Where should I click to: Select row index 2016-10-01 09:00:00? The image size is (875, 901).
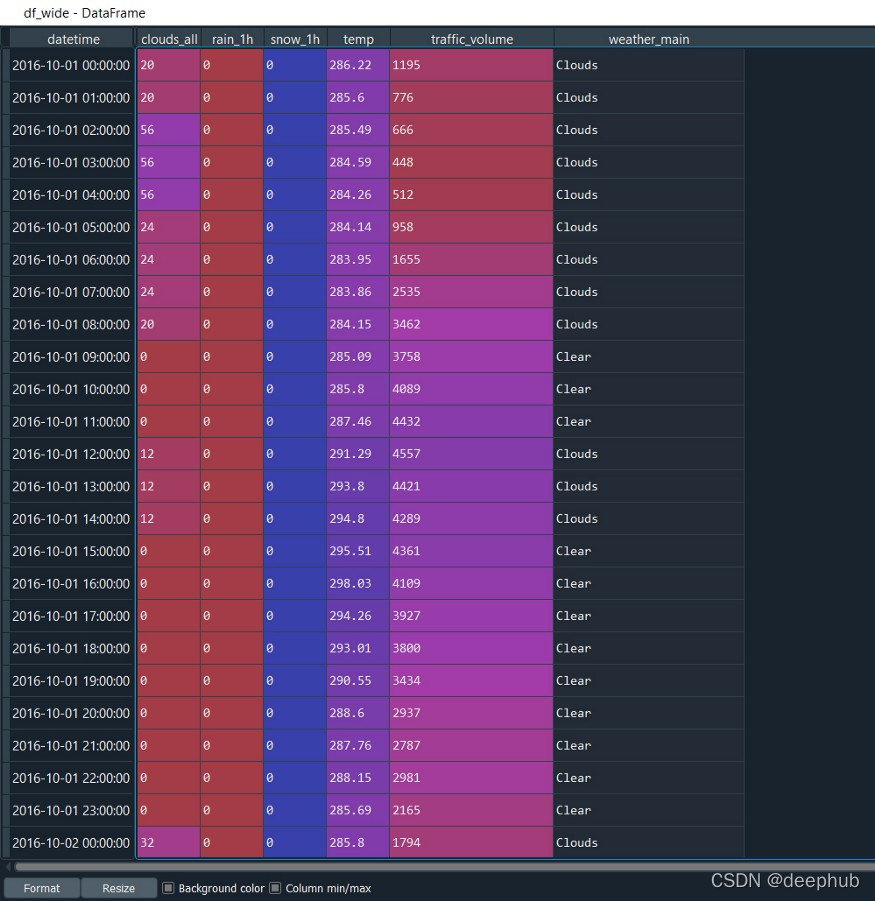pos(71,357)
